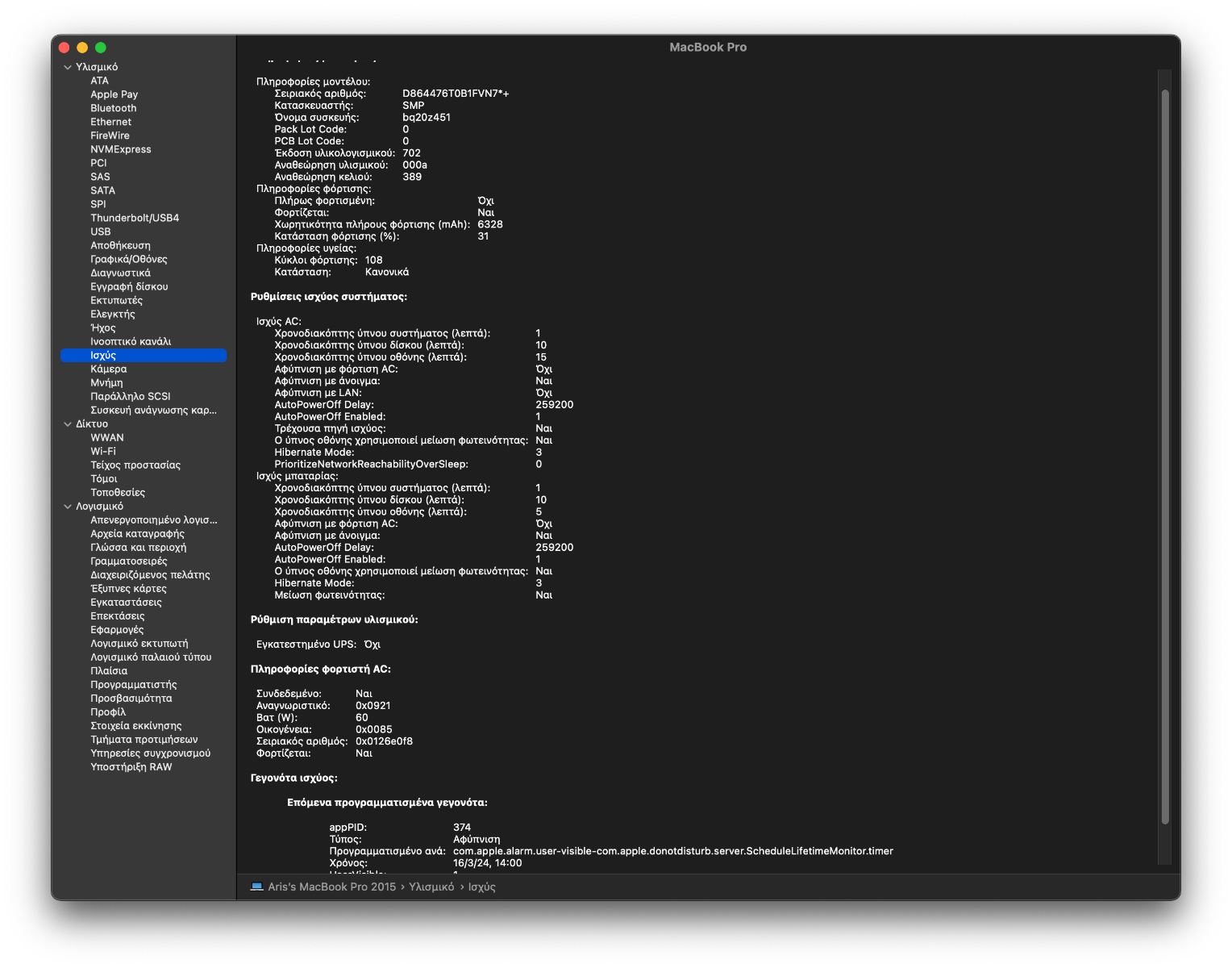The image size is (1232, 968).
Task: Select Λογισμικό εκτυπωτή entry
Action: (x=139, y=643)
